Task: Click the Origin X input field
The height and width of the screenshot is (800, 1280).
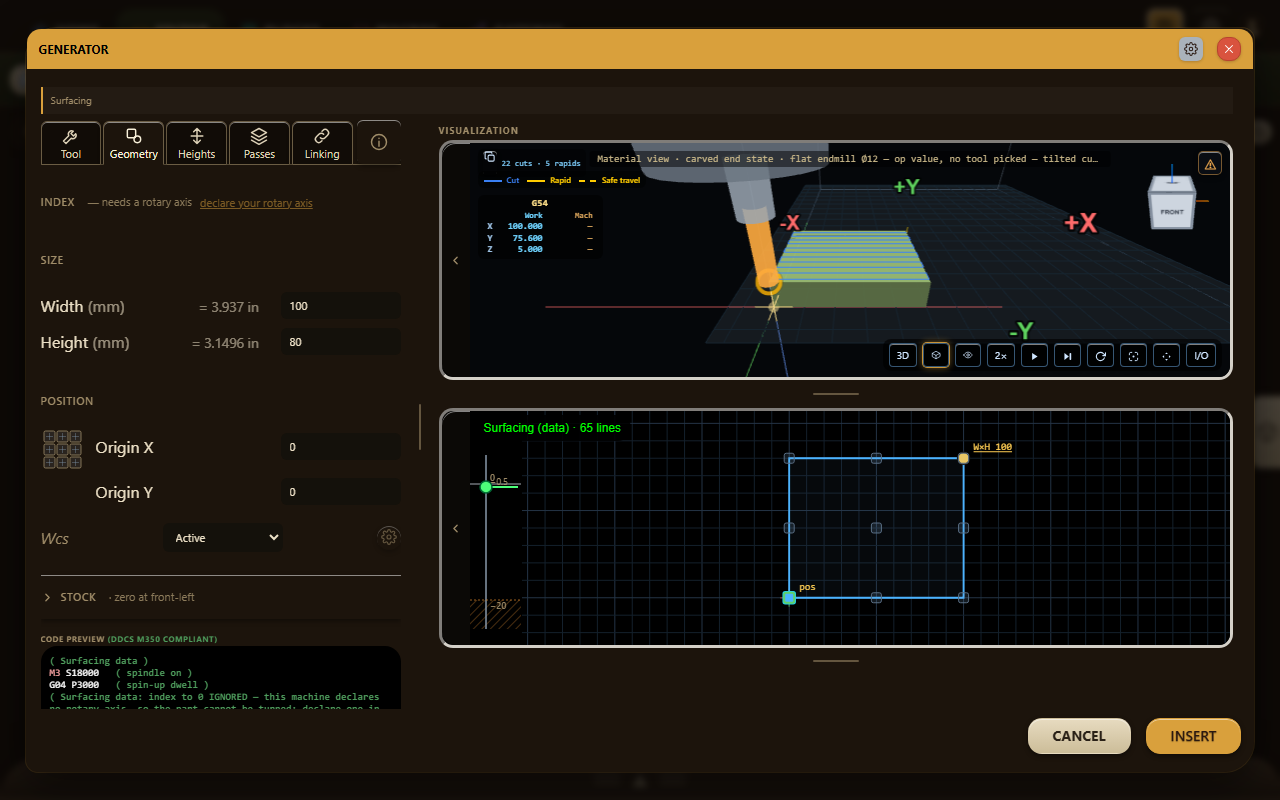Action: tap(341, 447)
